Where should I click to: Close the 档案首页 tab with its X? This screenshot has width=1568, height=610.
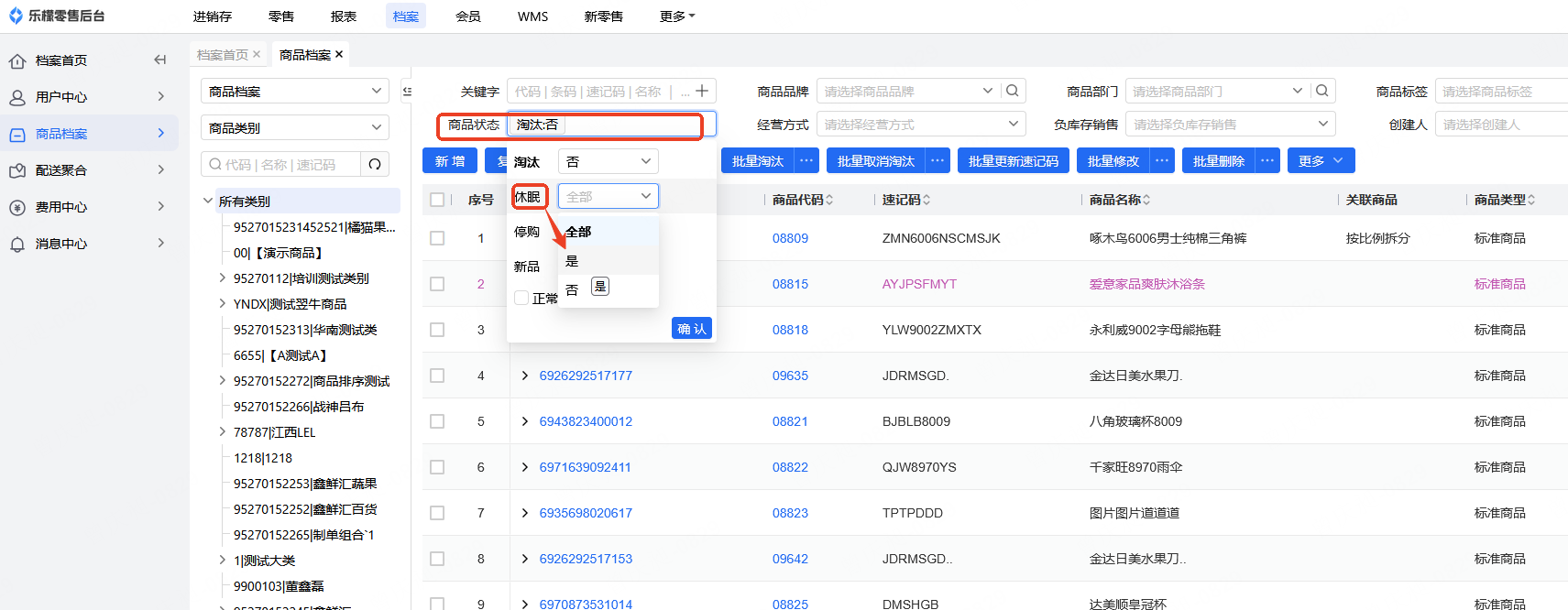pos(257,54)
